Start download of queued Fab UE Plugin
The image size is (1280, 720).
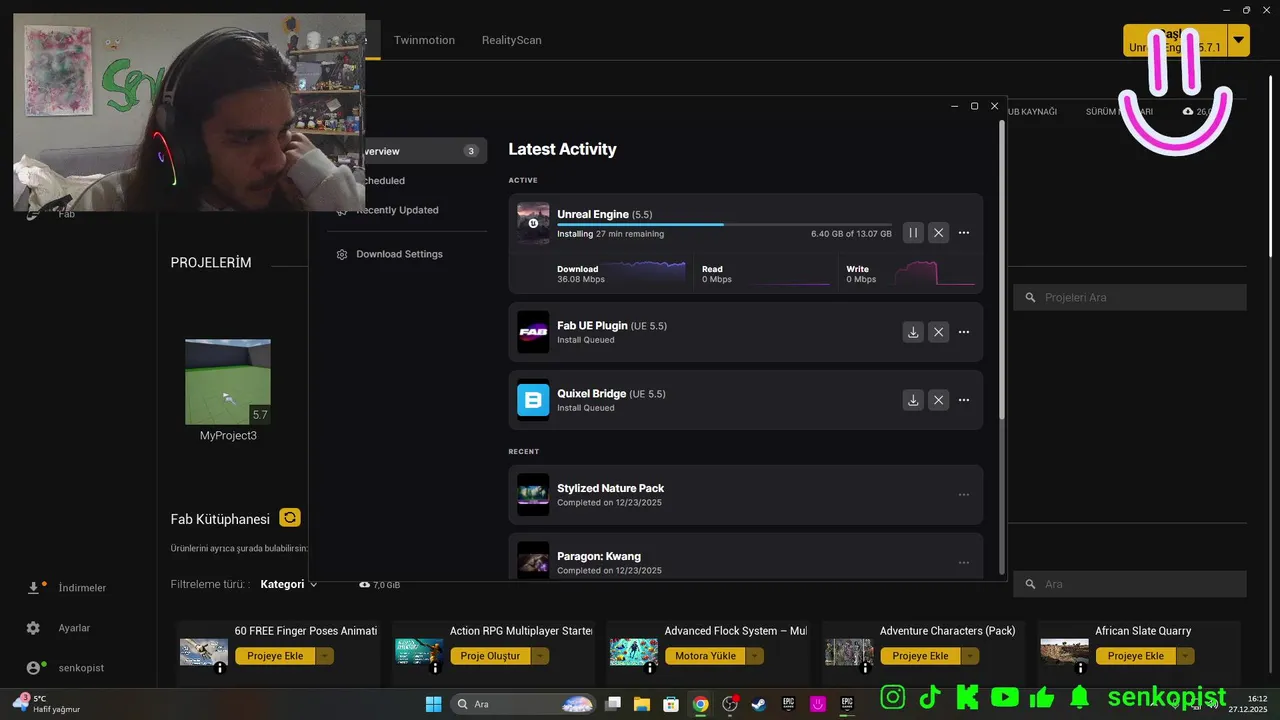tap(913, 332)
